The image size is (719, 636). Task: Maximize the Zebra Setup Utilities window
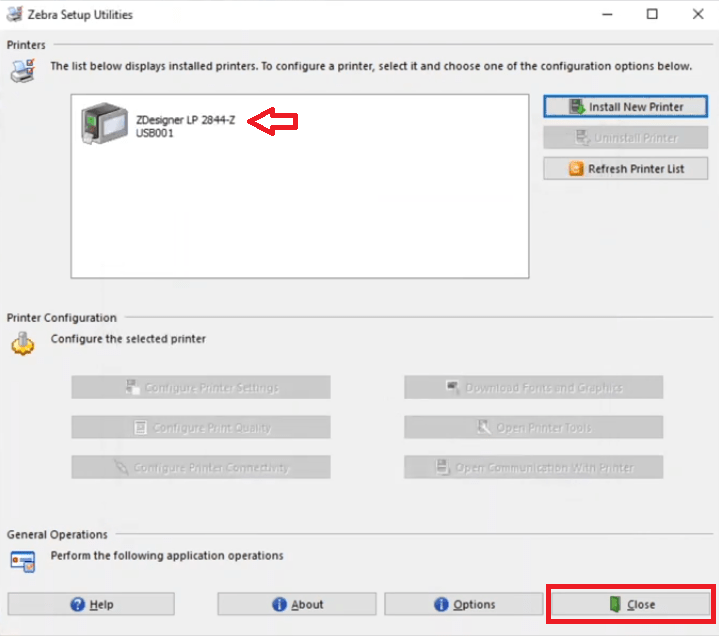pyautogui.click(x=652, y=14)
